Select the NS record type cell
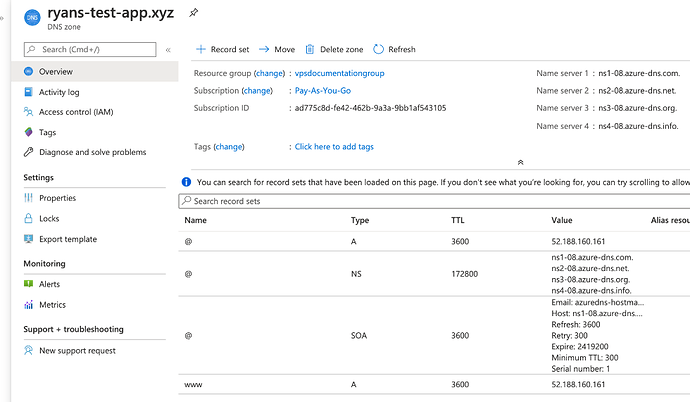This screenshot has width=690, height=402. click(x=356, y=274)
